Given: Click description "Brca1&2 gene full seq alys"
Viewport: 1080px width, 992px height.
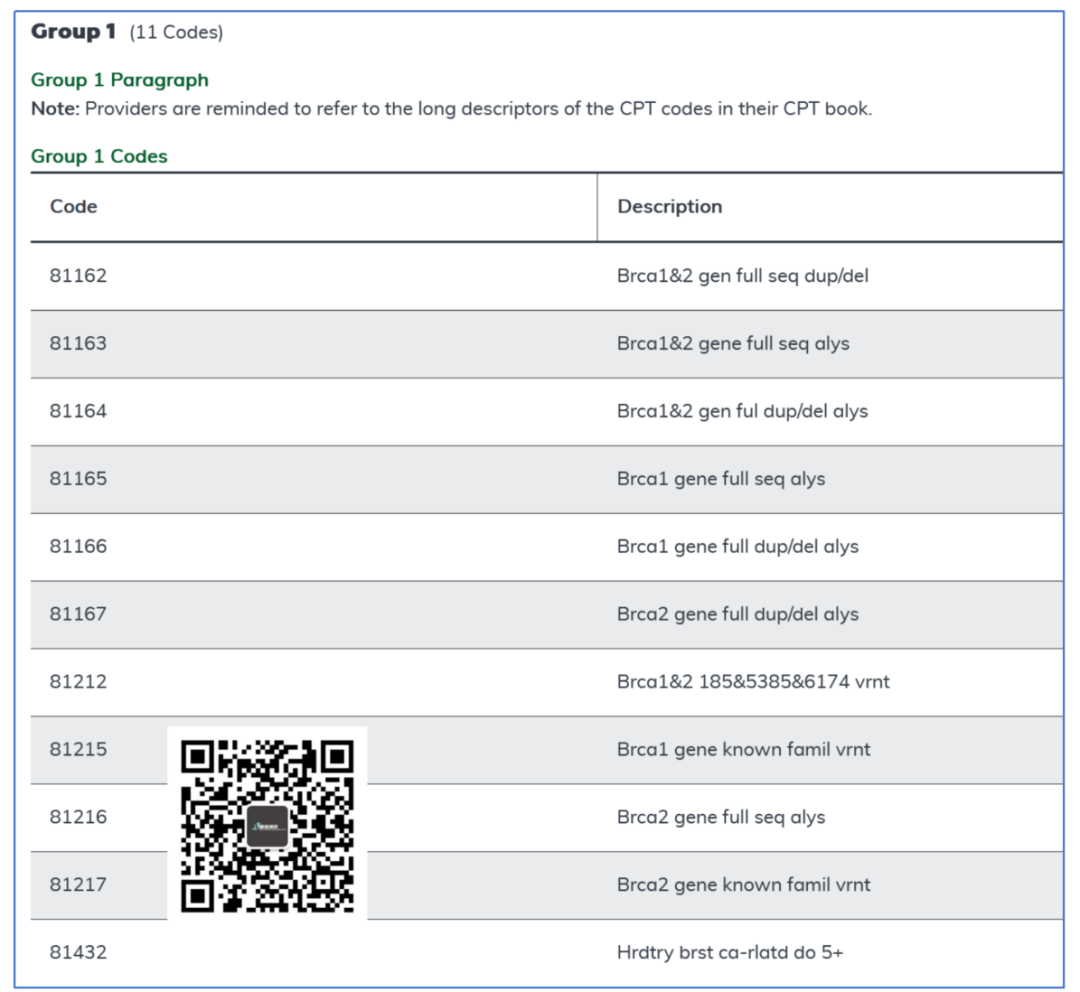Looking at the screenshot, I should (733, 343).
